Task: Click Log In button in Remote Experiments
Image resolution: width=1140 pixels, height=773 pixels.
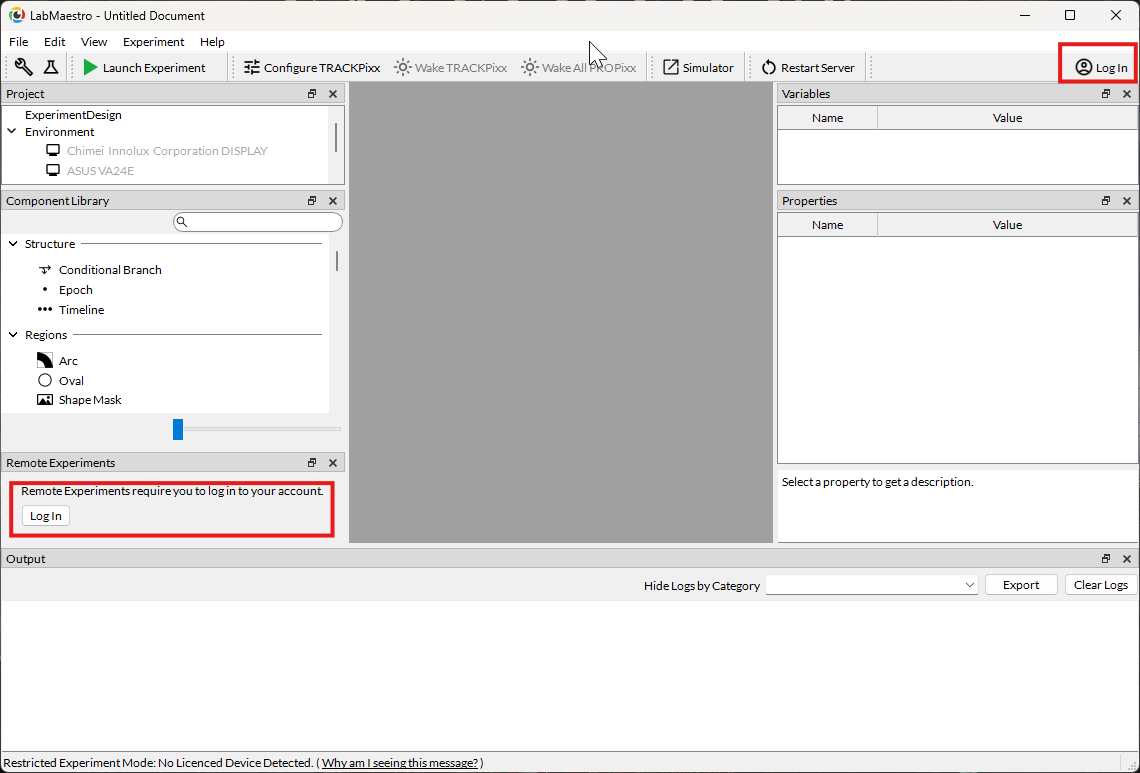Action: (x=46, y=516)
